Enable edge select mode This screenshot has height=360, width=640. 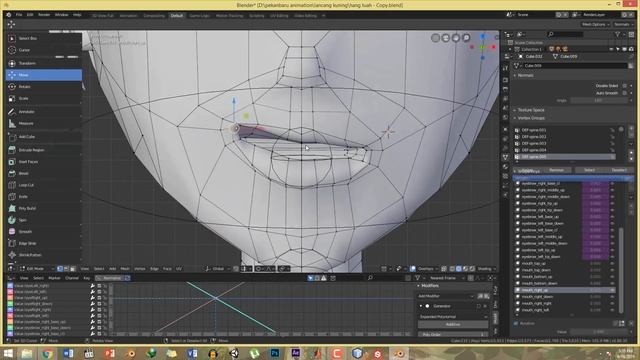pos(67,269)
